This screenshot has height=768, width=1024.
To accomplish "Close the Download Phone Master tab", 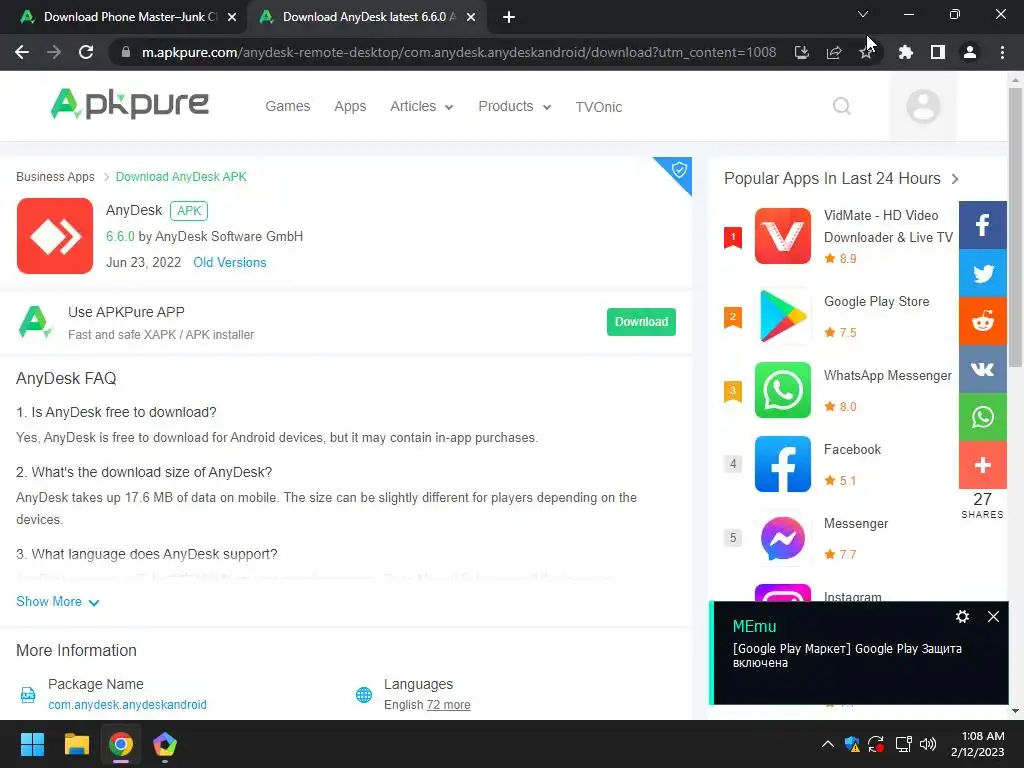I will (x=232, y=18).
